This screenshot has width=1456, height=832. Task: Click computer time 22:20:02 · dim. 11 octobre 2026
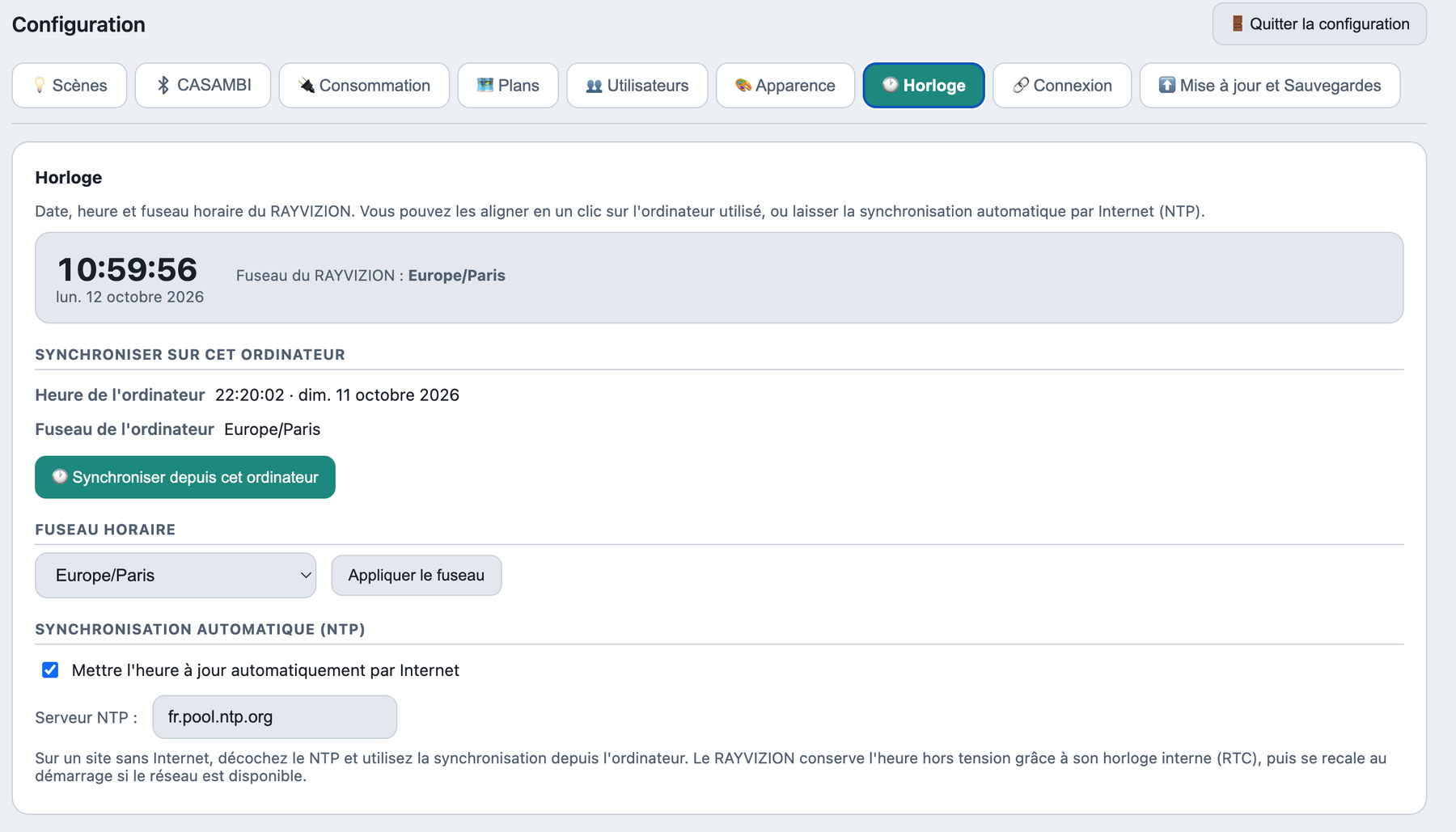point(337,395)
